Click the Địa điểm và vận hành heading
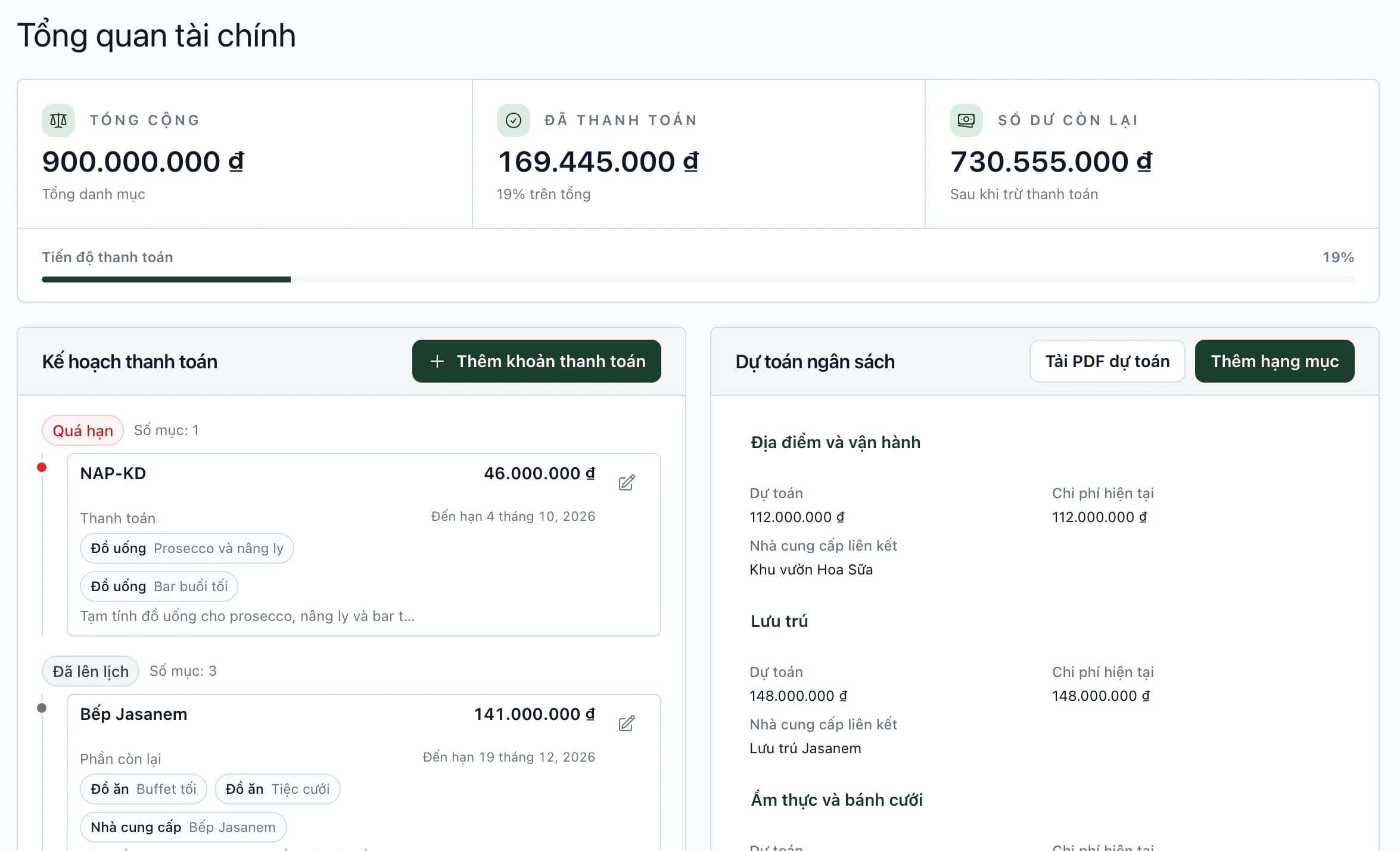Viewport: 1400px width, 851px height. click(x=835, y=442)
